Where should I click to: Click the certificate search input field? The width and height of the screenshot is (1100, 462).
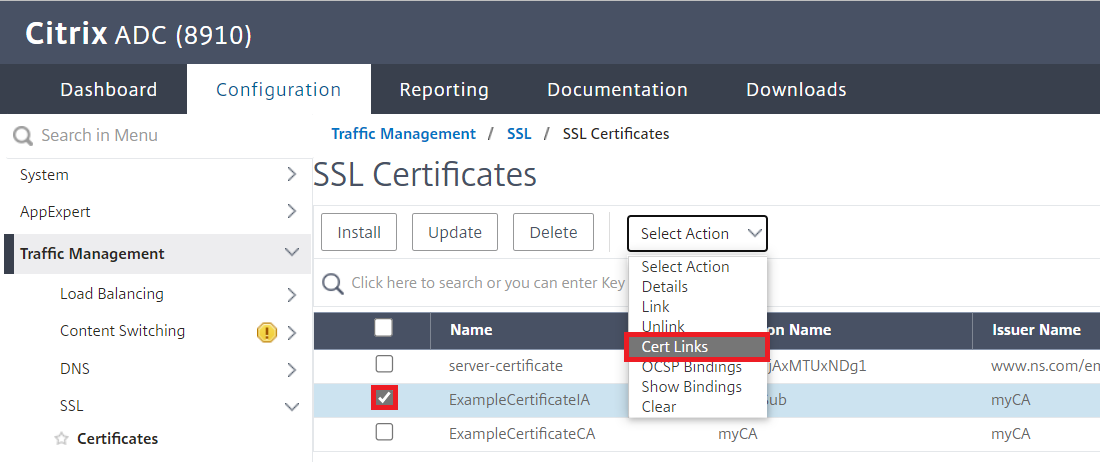tap(488, 283)
